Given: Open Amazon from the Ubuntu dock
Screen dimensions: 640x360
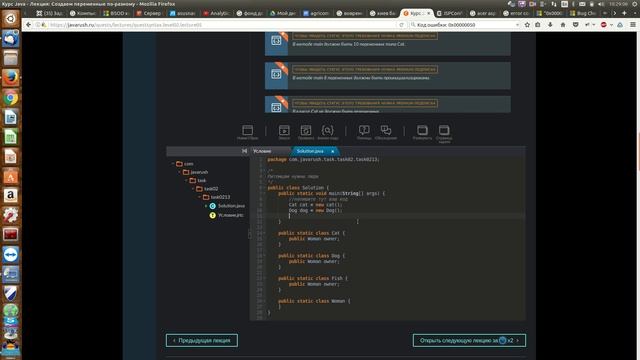Looking at the screenshot, I should 11,196.
